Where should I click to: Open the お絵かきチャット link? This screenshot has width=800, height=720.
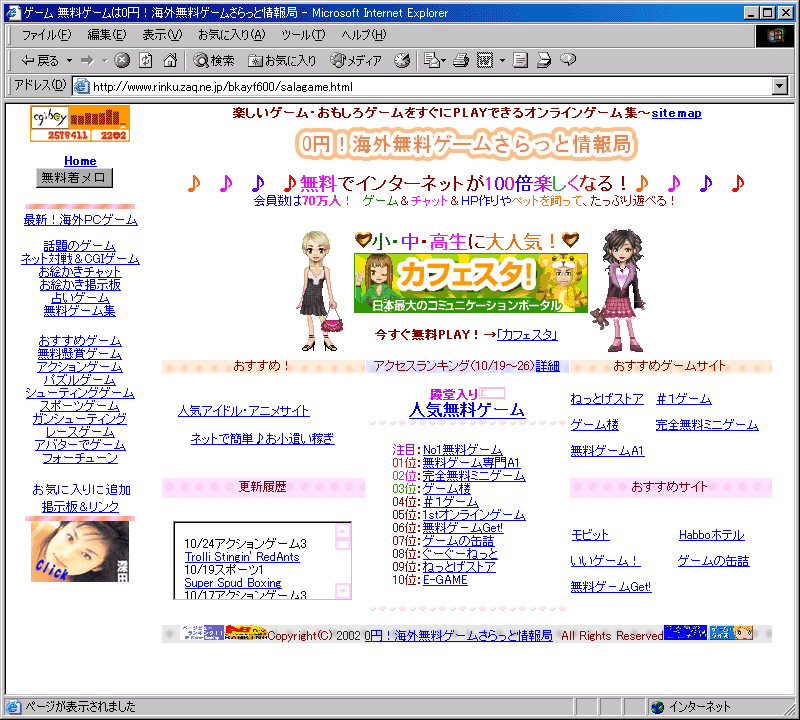(80, 271)
